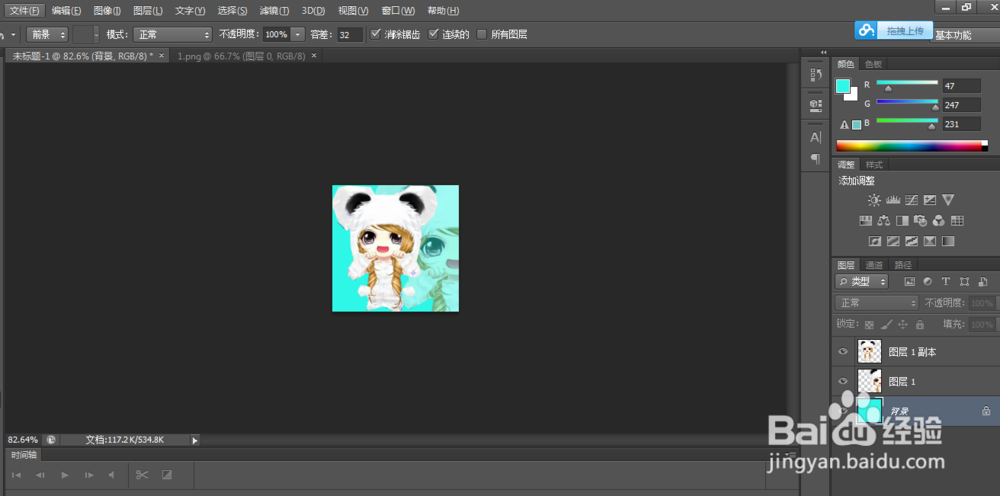Open the pattern picker dropdown arrow
The image size is (1000, 496).
(96, 34)
